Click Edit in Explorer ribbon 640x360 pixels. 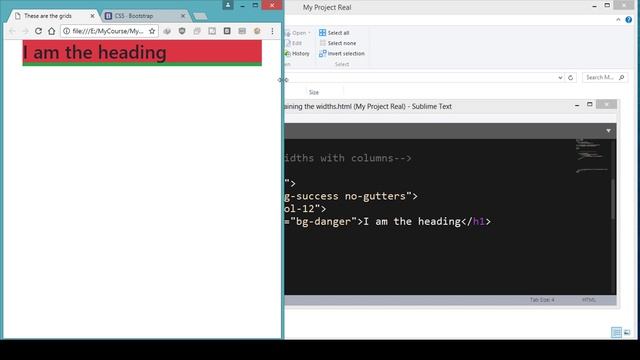click(x=293, y=43)
